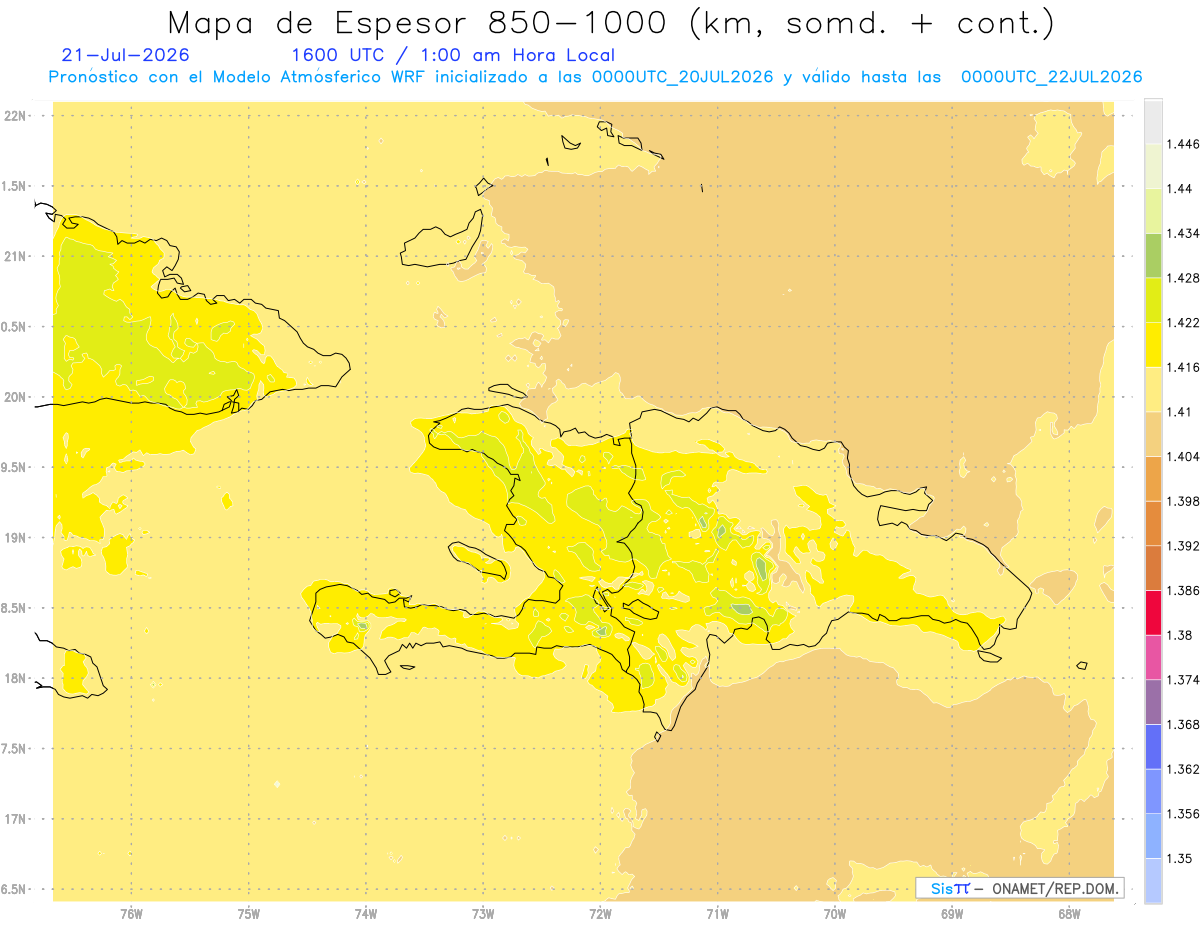This screenshot has width=1200, height=927.
Task: Click the legend value "1.356"
Action: tap(1183, 813)
